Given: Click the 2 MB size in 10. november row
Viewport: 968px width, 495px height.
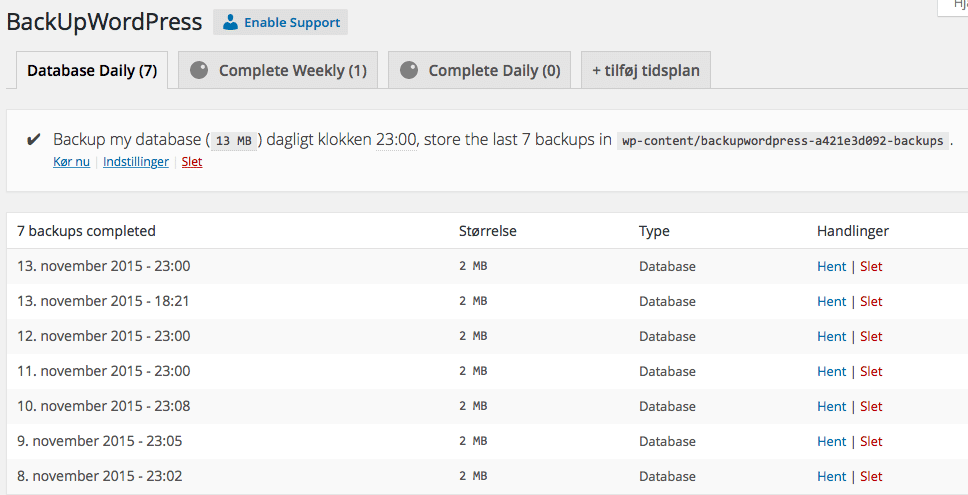Looking at the screenshot, I should coord(474,406).
